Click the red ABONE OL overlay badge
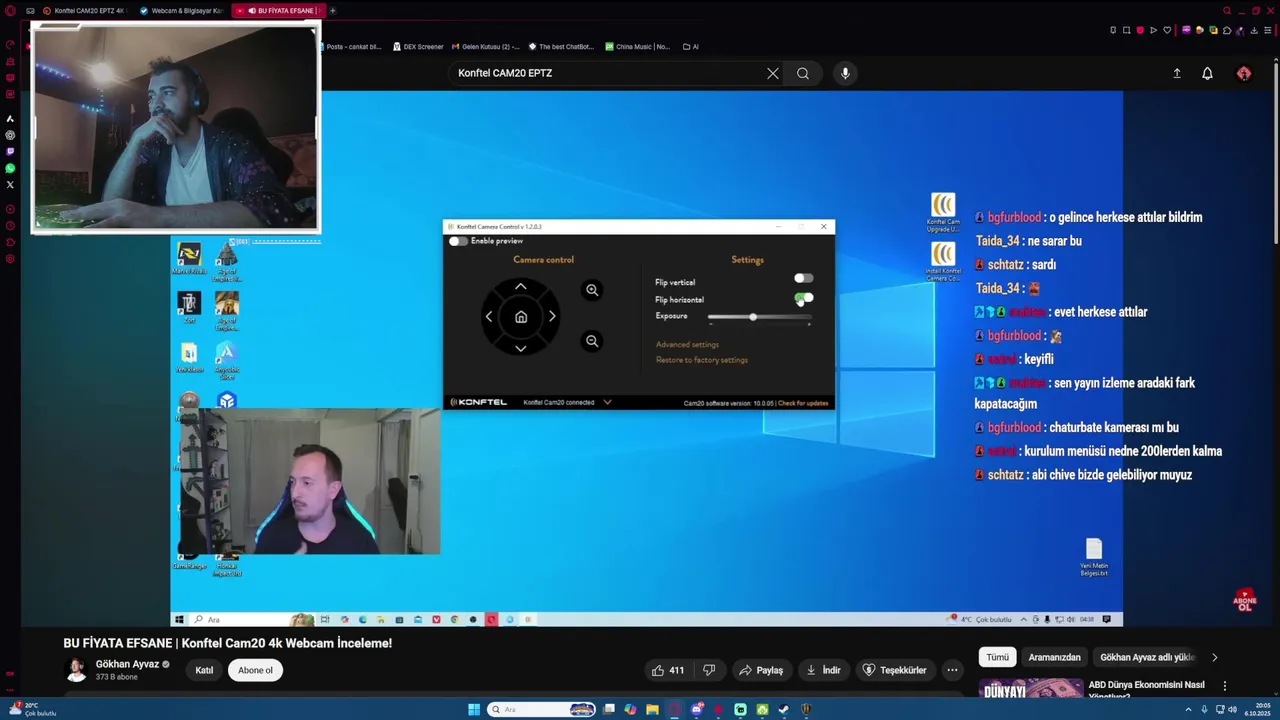Viewport: 1280px width, 720px height. (x=1245, y=601)
